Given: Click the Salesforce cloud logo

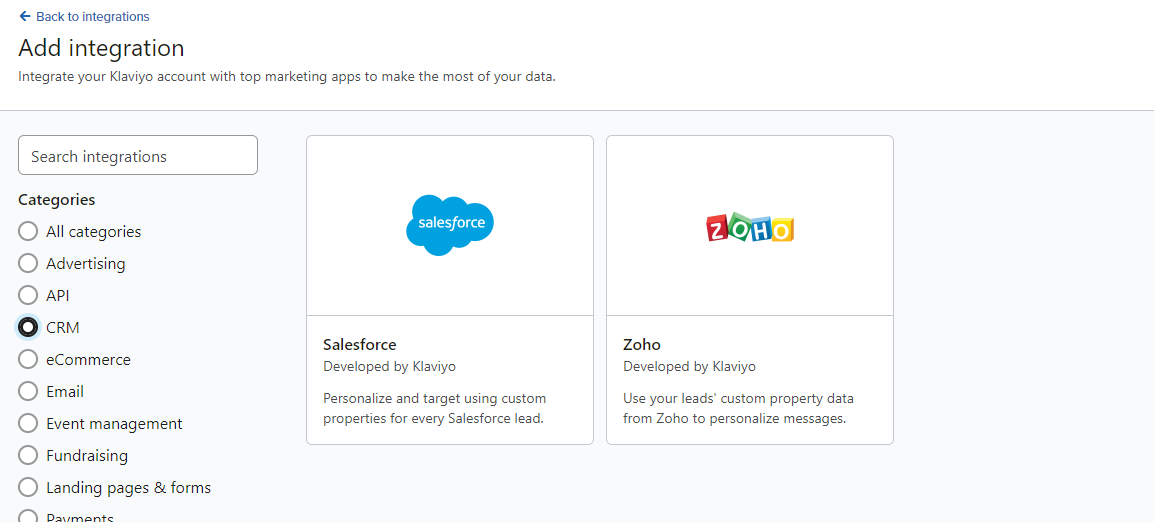Looking at the screenshot, I should (x=450, y=225).
